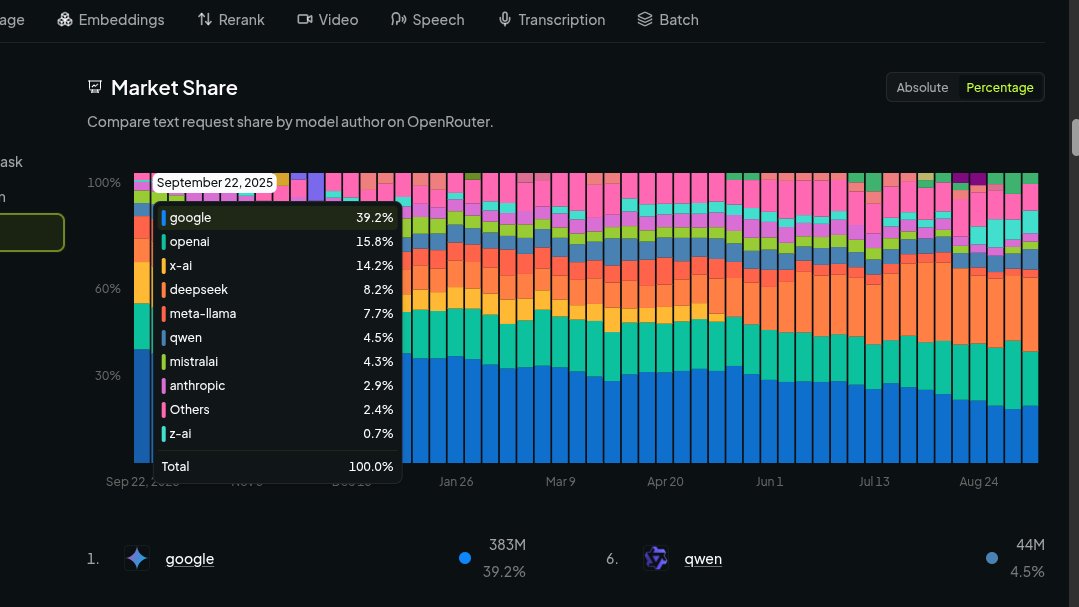
Task: Click the z-ai row in tooltip
Action: point(277,434)
